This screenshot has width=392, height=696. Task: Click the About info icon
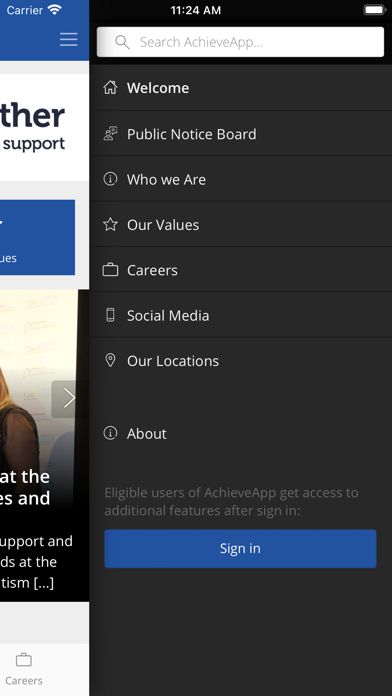(x=110, y=433)
